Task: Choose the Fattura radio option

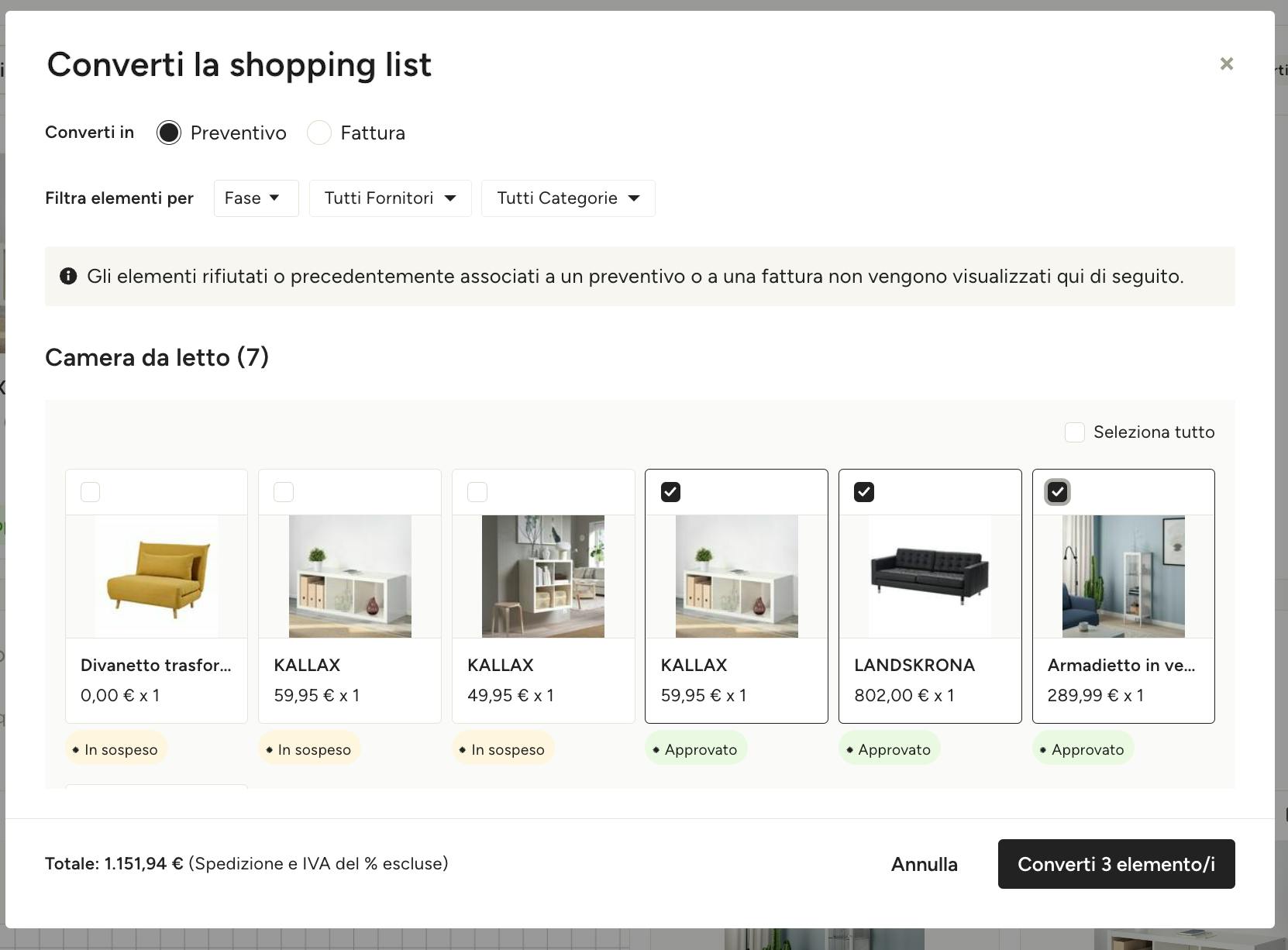Action: coord(319,133)
